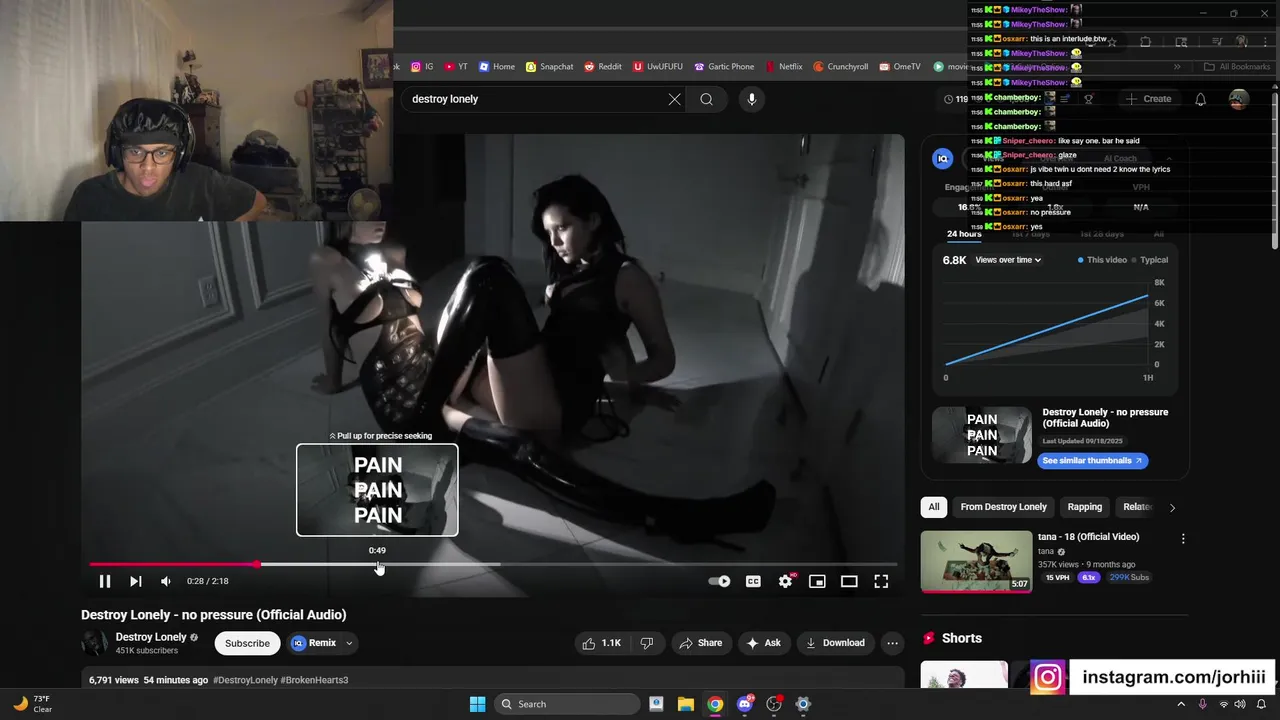This screenshot has height=720, width=1280.
Task: Click the Remix button under the video
Action: 315,643
